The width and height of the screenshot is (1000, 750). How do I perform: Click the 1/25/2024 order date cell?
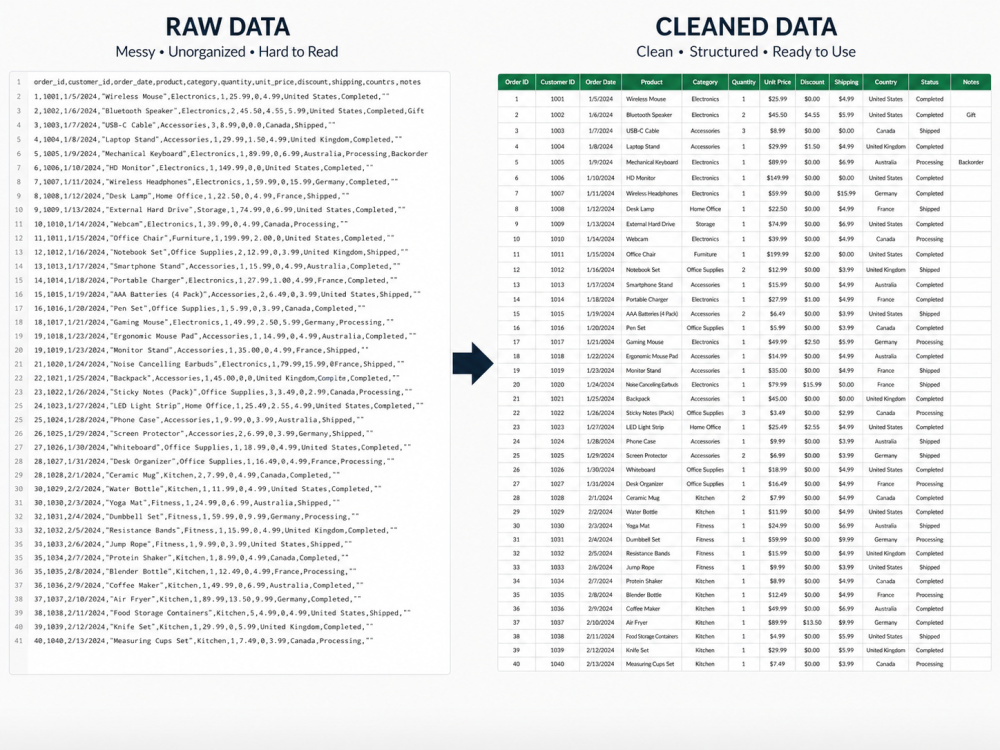(x=600, y=399)
